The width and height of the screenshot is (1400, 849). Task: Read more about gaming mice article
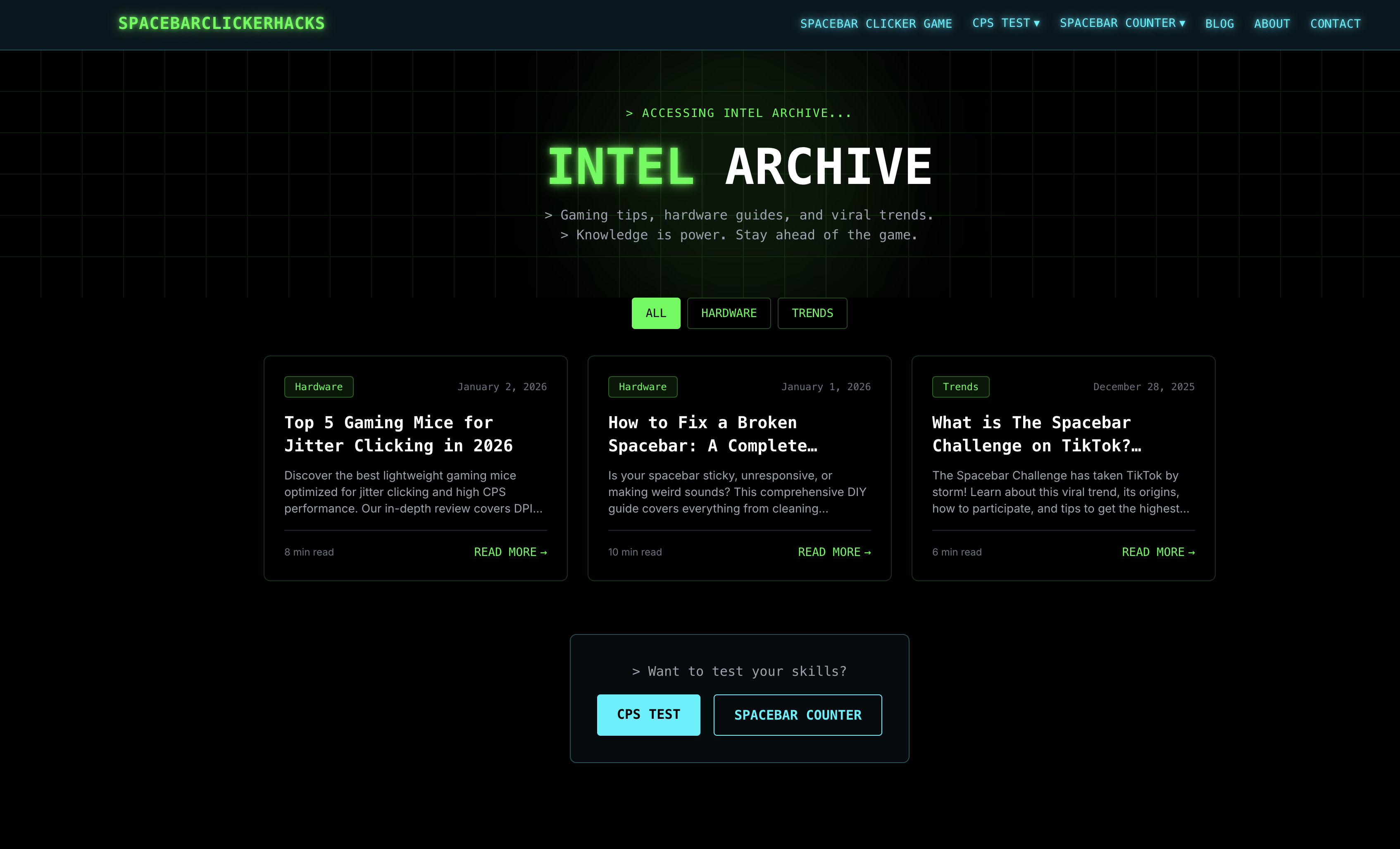[510, 552]
